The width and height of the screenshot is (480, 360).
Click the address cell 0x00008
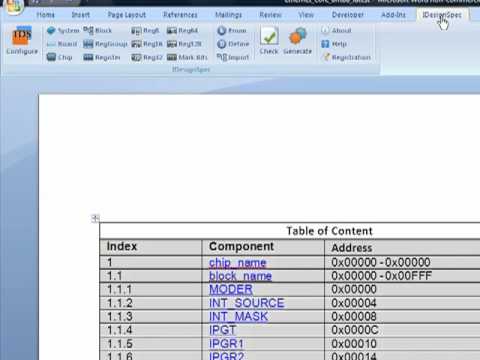pos(354,316)
